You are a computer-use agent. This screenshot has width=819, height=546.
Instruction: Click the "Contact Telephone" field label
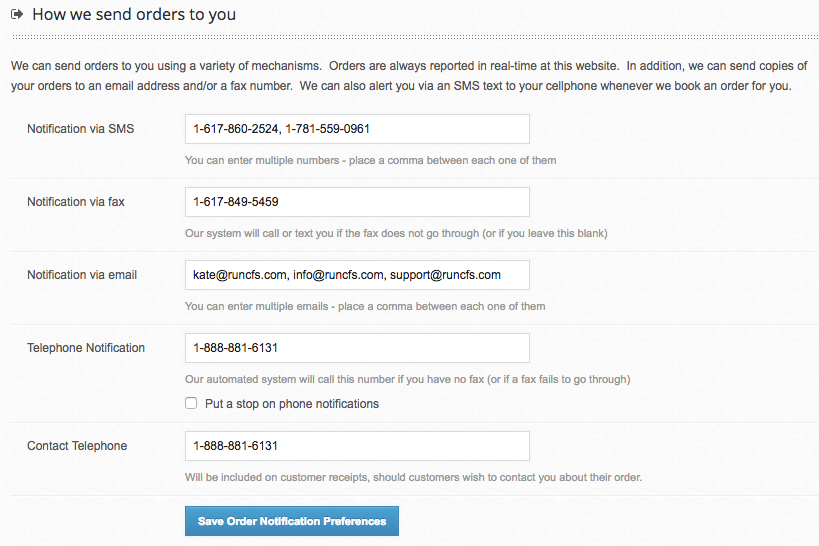click(x=77, y=446)
